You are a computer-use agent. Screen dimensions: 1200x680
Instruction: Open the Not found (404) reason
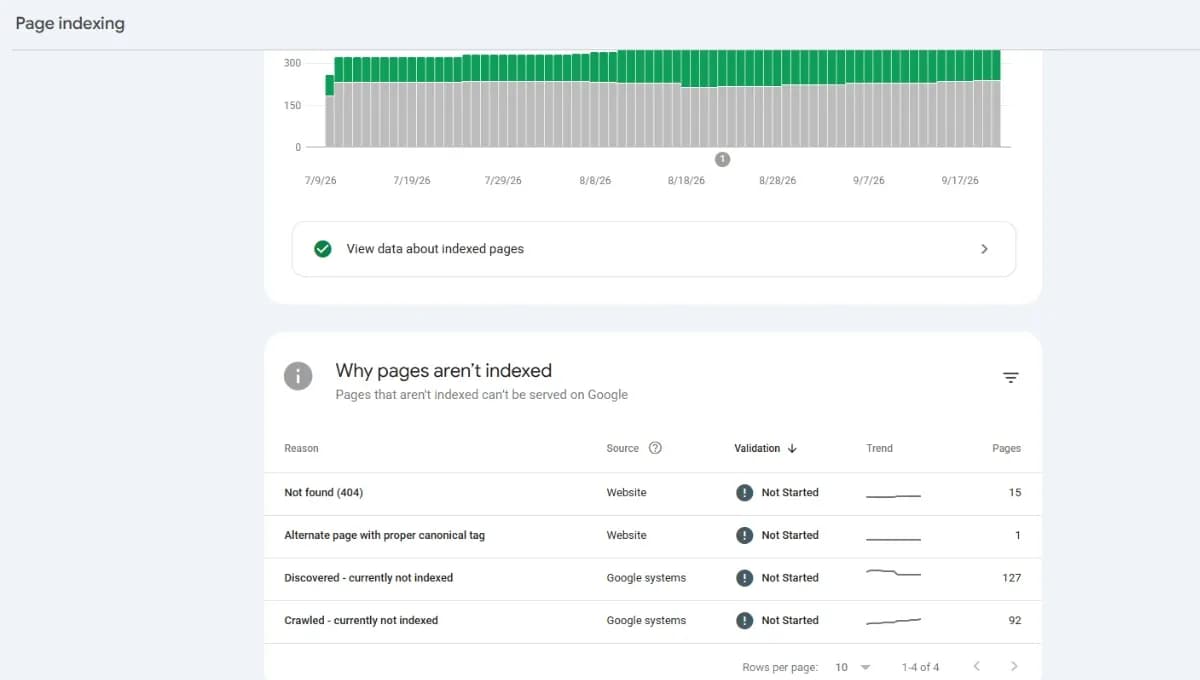click(323, 493)
